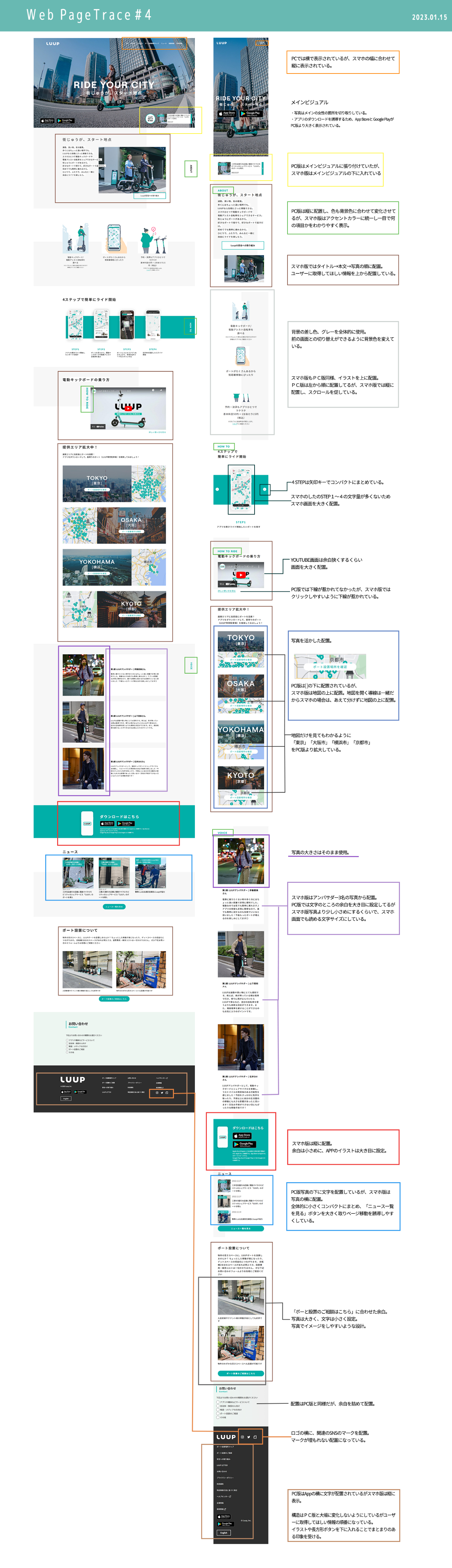Click the left arrow of the mobile STEP1 carousel

(x=217, y=489)
